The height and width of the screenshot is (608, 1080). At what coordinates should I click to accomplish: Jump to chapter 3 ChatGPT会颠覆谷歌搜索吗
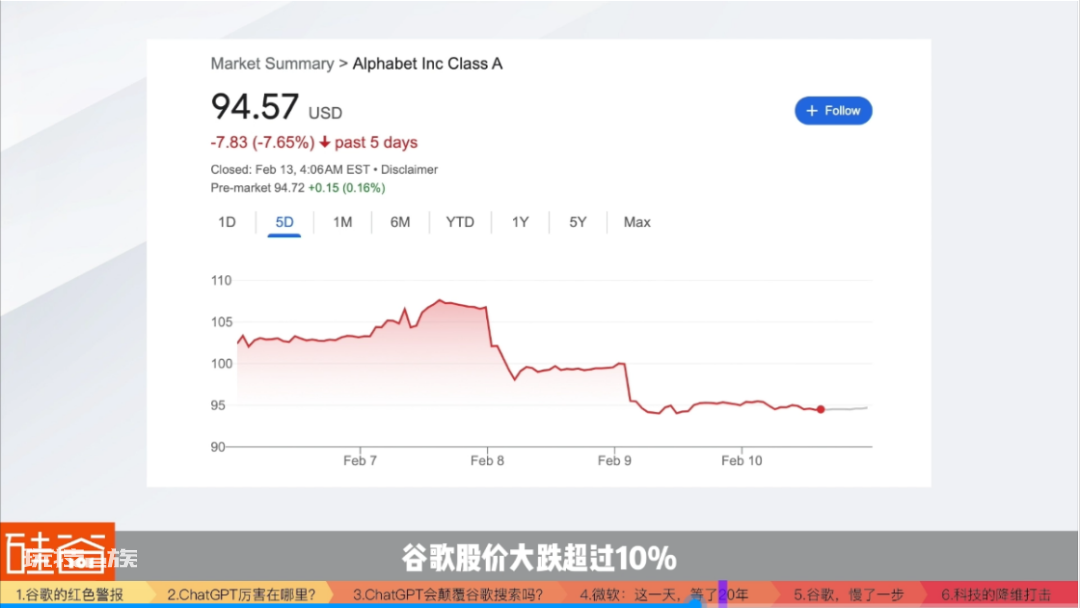click(x=448, y=594)
